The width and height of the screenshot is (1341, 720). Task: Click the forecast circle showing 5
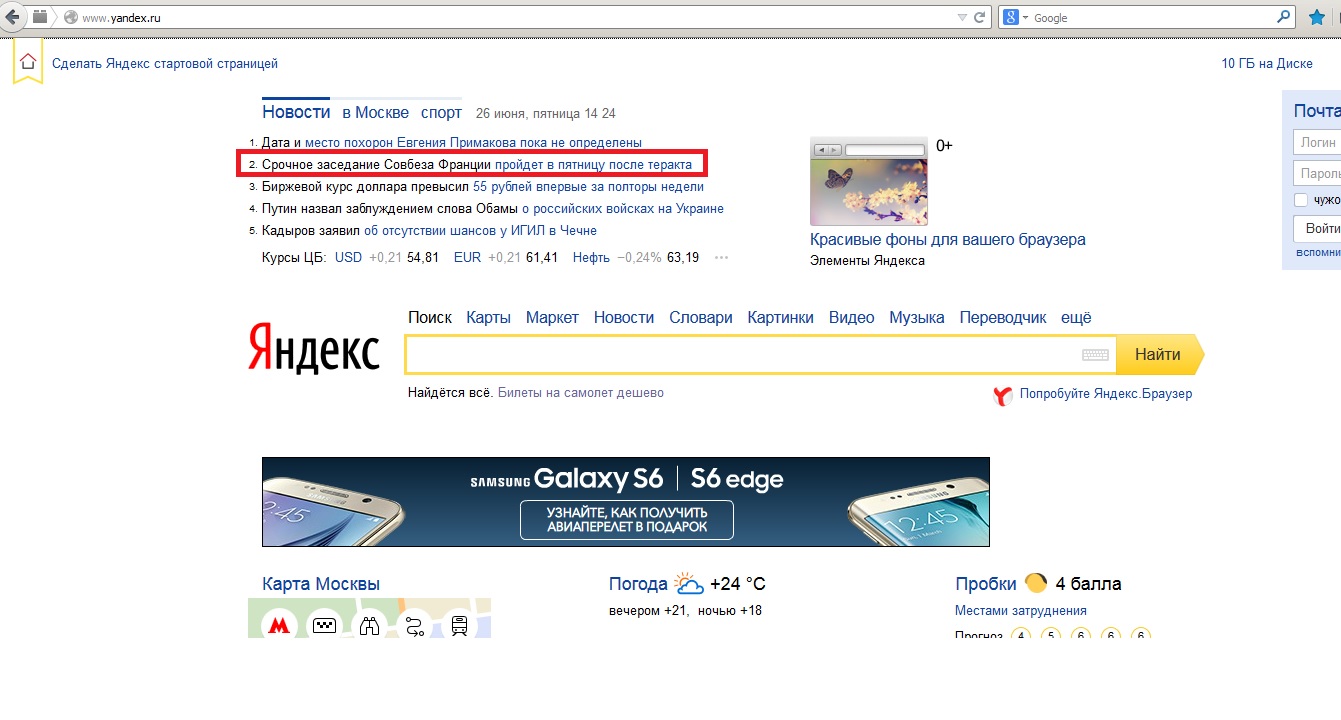tap(1050, 635)
